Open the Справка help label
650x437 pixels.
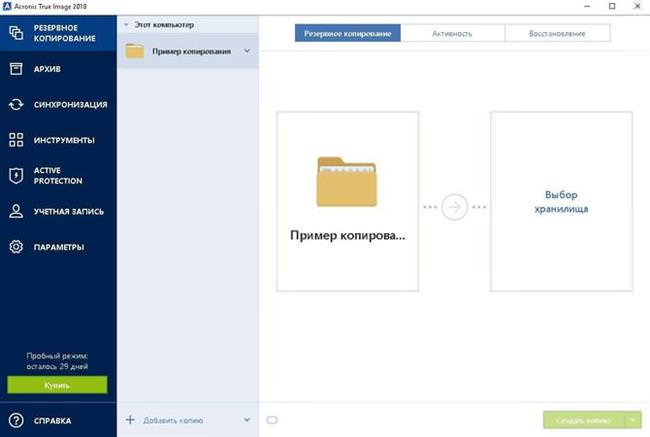tap(53, 420)
